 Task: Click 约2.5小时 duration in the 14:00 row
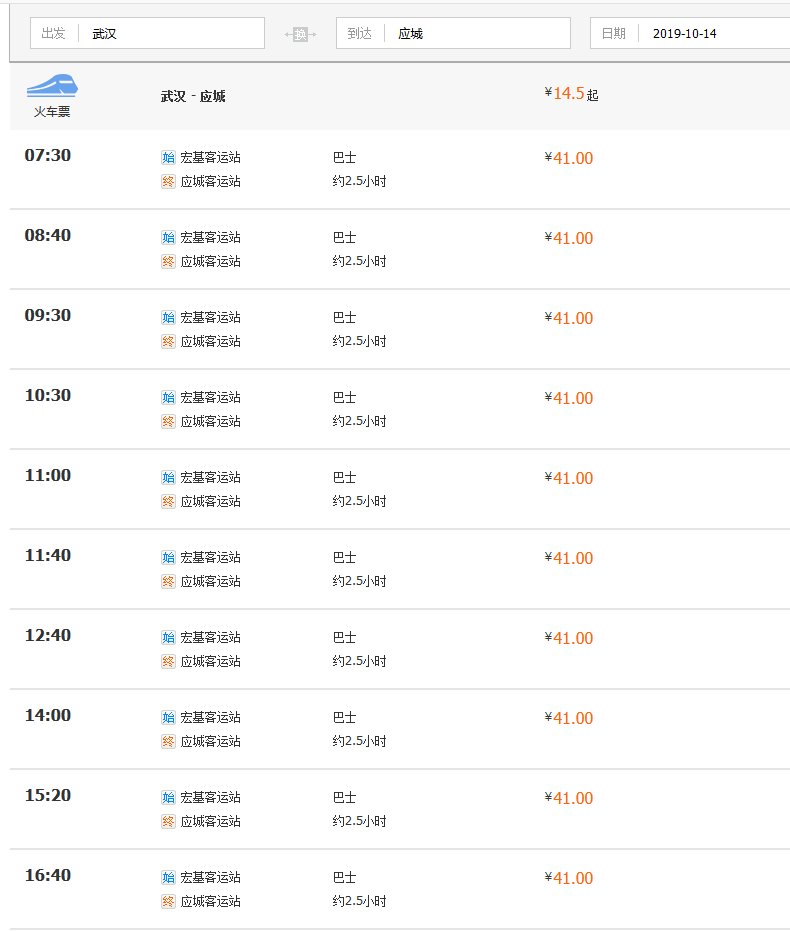[x=360, y=742]
